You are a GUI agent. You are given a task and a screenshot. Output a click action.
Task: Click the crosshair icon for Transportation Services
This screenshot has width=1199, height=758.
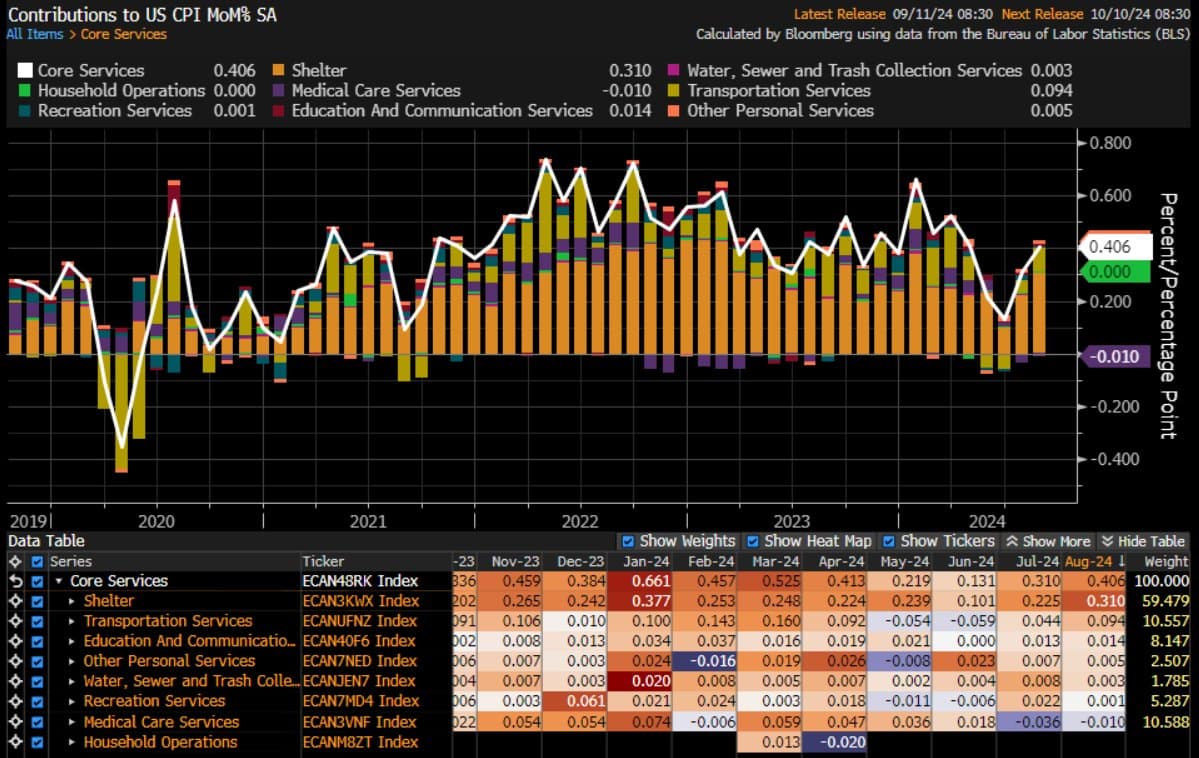click(x=14, y=621)
